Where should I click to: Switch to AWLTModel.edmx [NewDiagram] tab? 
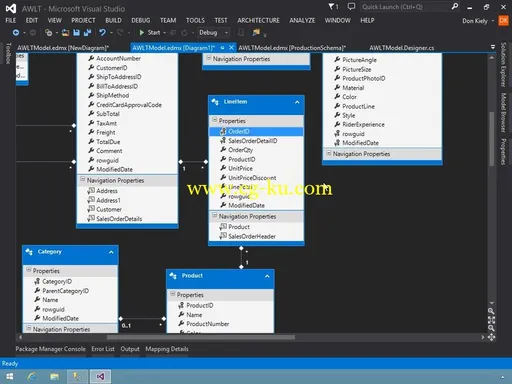(63, 48)
